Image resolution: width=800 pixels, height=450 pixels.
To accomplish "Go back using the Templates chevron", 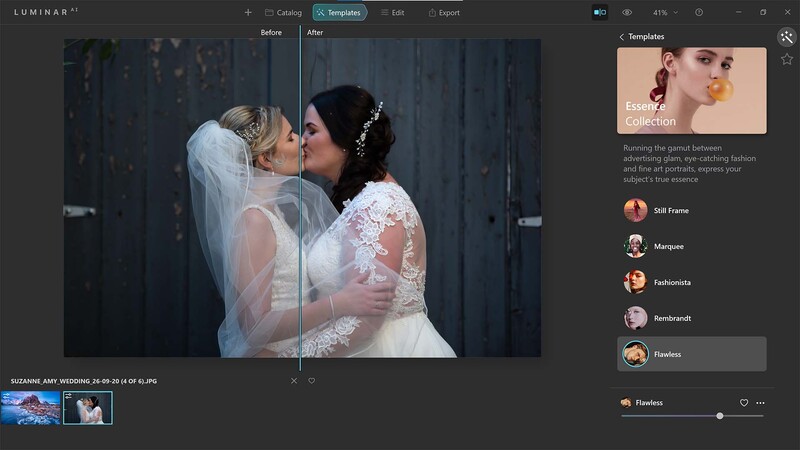I will tap(621, 37).
